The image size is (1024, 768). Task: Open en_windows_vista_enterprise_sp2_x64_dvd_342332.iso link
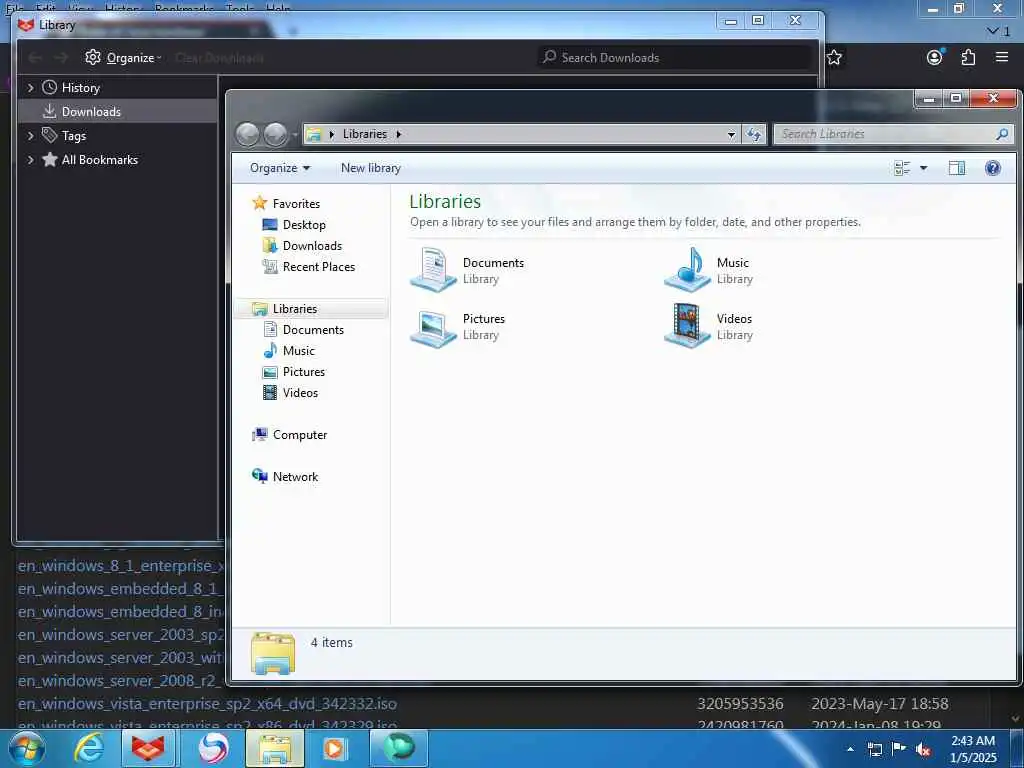click(208, 704)
